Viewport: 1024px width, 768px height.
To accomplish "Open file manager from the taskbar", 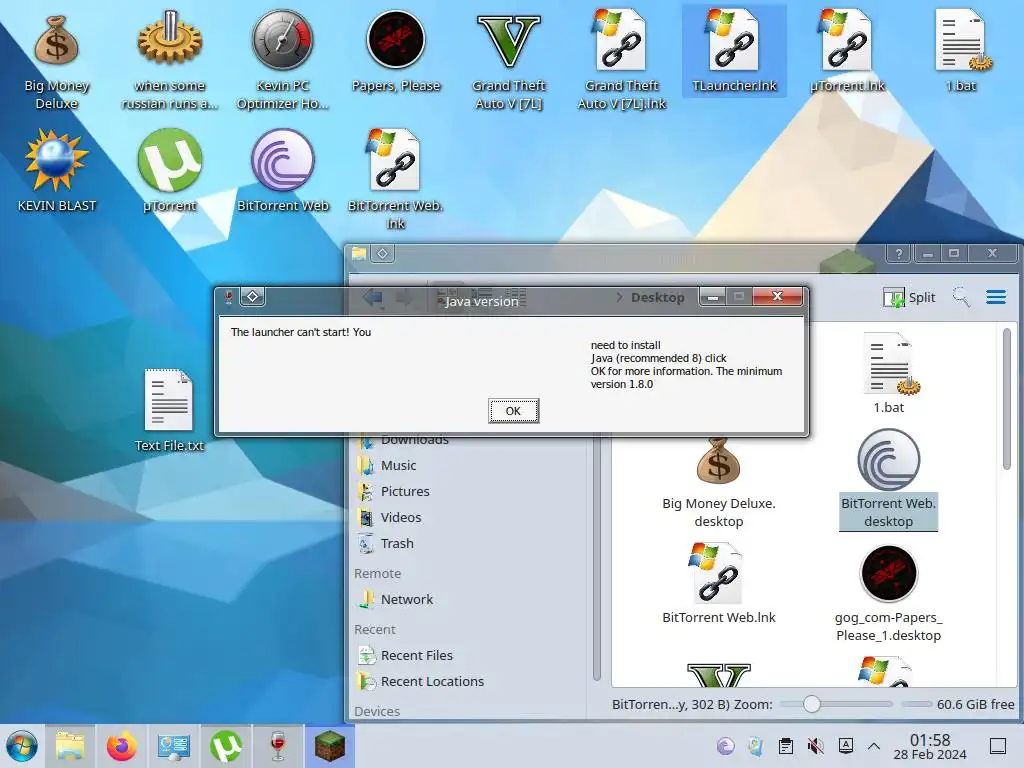I will tap(70, 746).
